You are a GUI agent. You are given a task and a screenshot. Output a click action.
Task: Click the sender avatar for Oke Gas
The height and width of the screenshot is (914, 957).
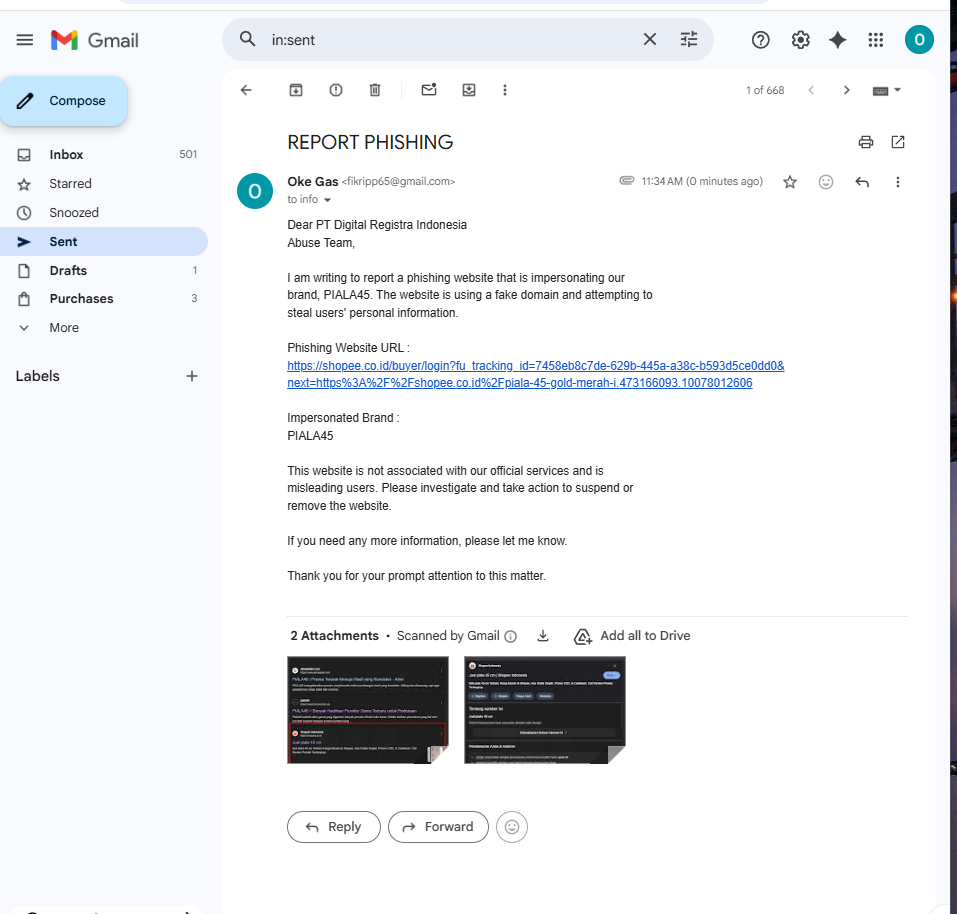(x=255, y=191)
